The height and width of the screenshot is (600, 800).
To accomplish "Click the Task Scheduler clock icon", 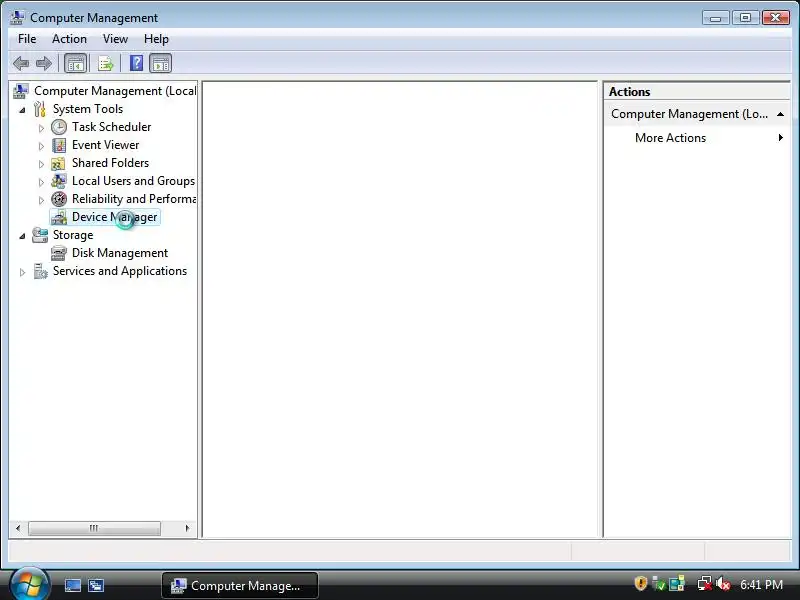I will [59, 127].
